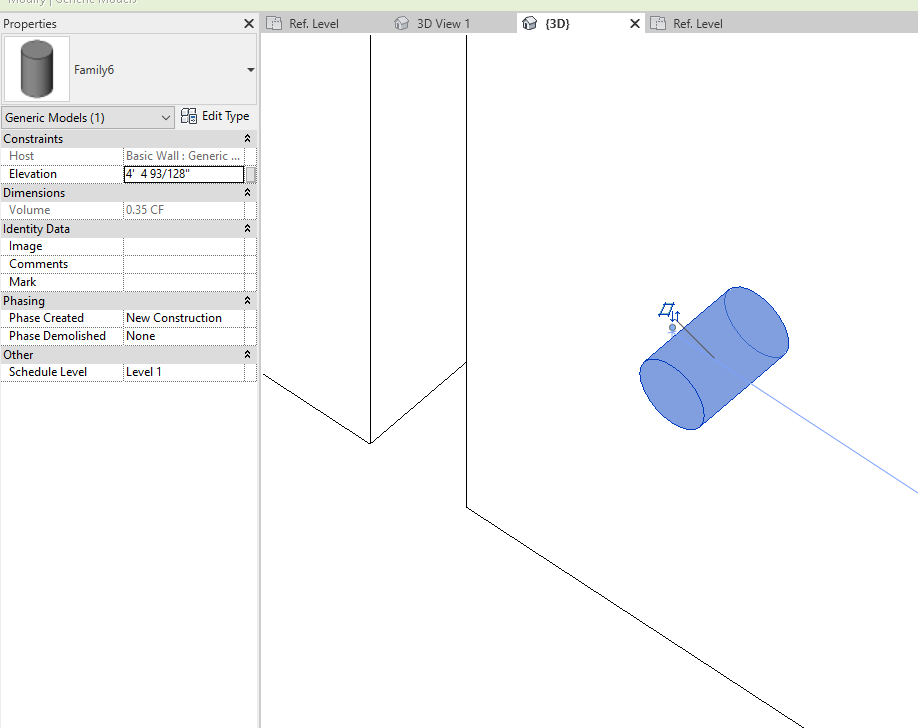The width and height of the screenshot is (918, 728).
Task: Collapse the Phasing section
Action: [x=247, y=300]
